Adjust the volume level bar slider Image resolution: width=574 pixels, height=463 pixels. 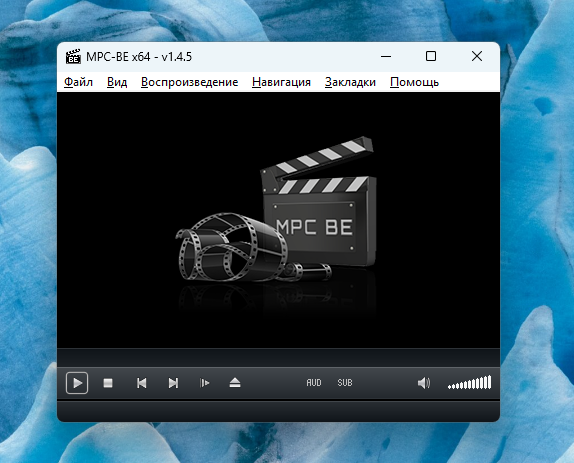click(469, 382)
